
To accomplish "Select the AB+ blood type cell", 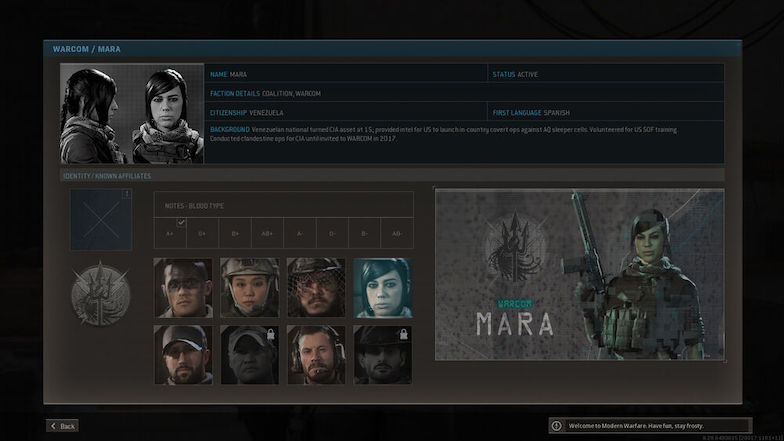I will (267, 233).
